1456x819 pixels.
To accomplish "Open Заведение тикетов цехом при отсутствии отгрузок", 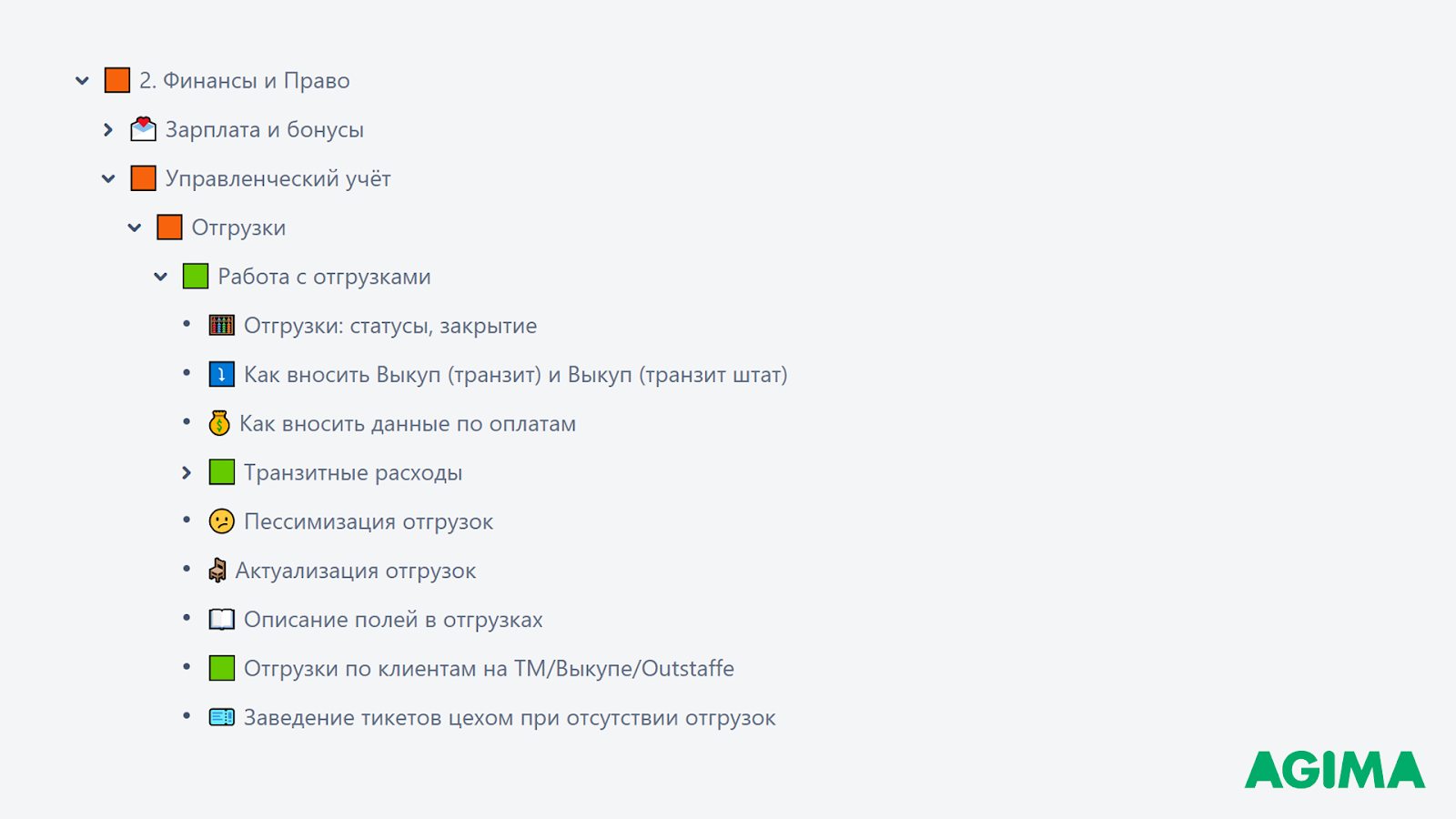I will point(510,718).
